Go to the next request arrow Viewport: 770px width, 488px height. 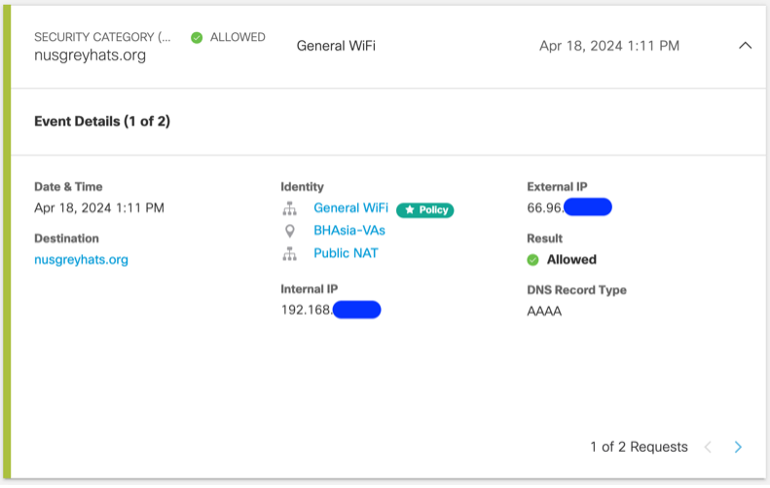[738, 447]
